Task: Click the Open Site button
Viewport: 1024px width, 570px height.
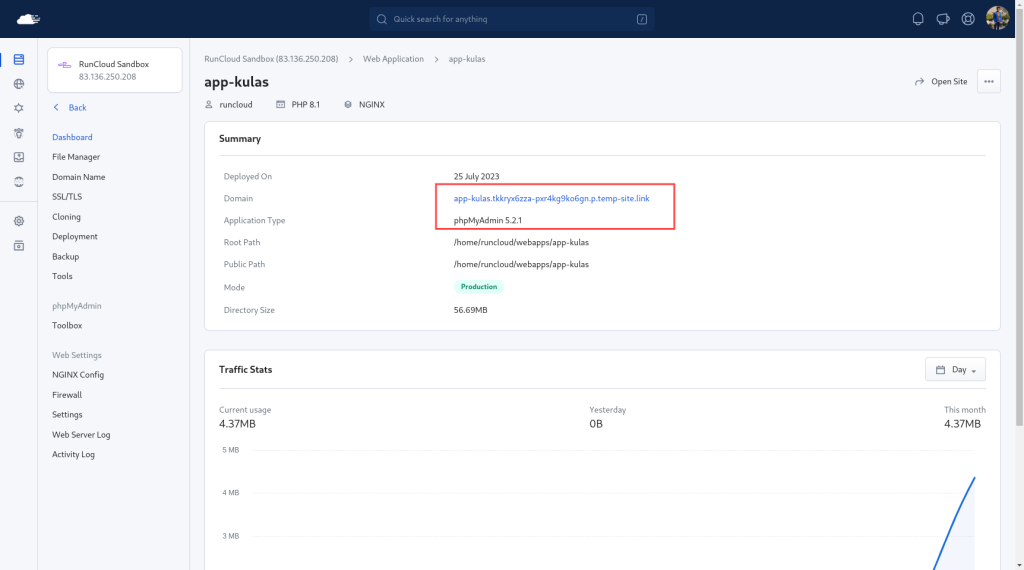Action: tap(941, 82)
